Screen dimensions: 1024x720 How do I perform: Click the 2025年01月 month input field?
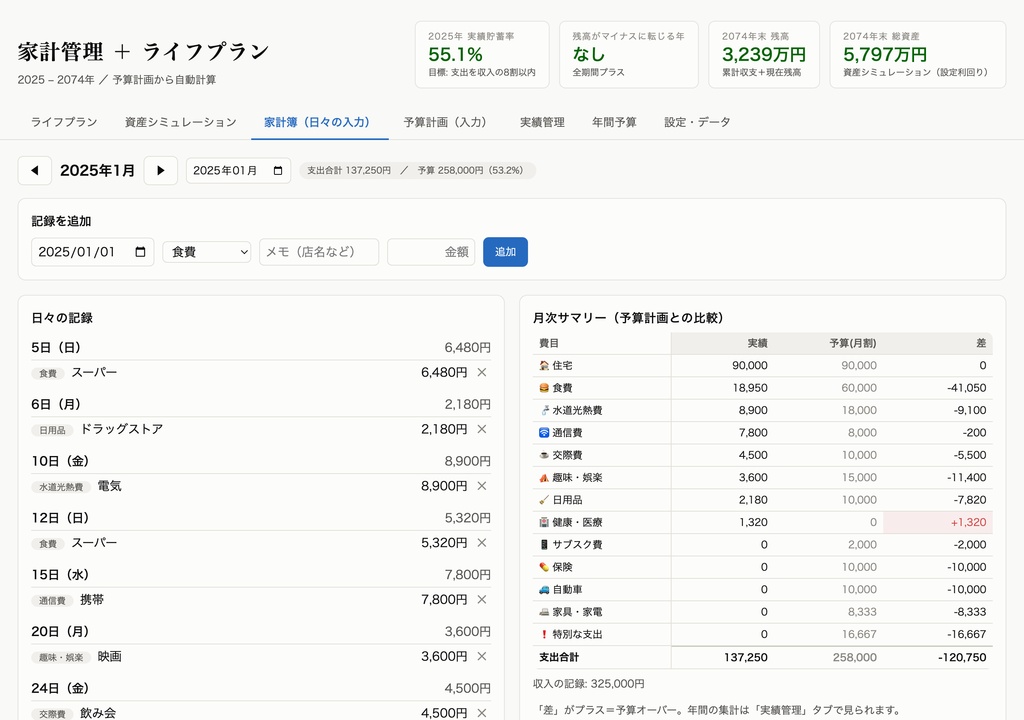(x=238, y=171)
